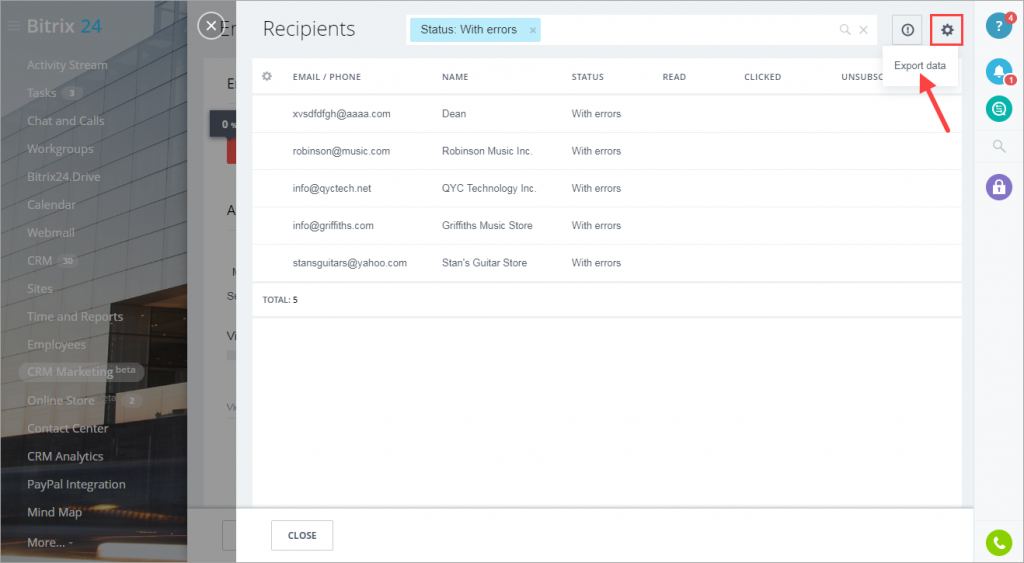This screenshot has height=563, width=1024.
Task: Clear the filter field with the X icon
Action: 863,30
